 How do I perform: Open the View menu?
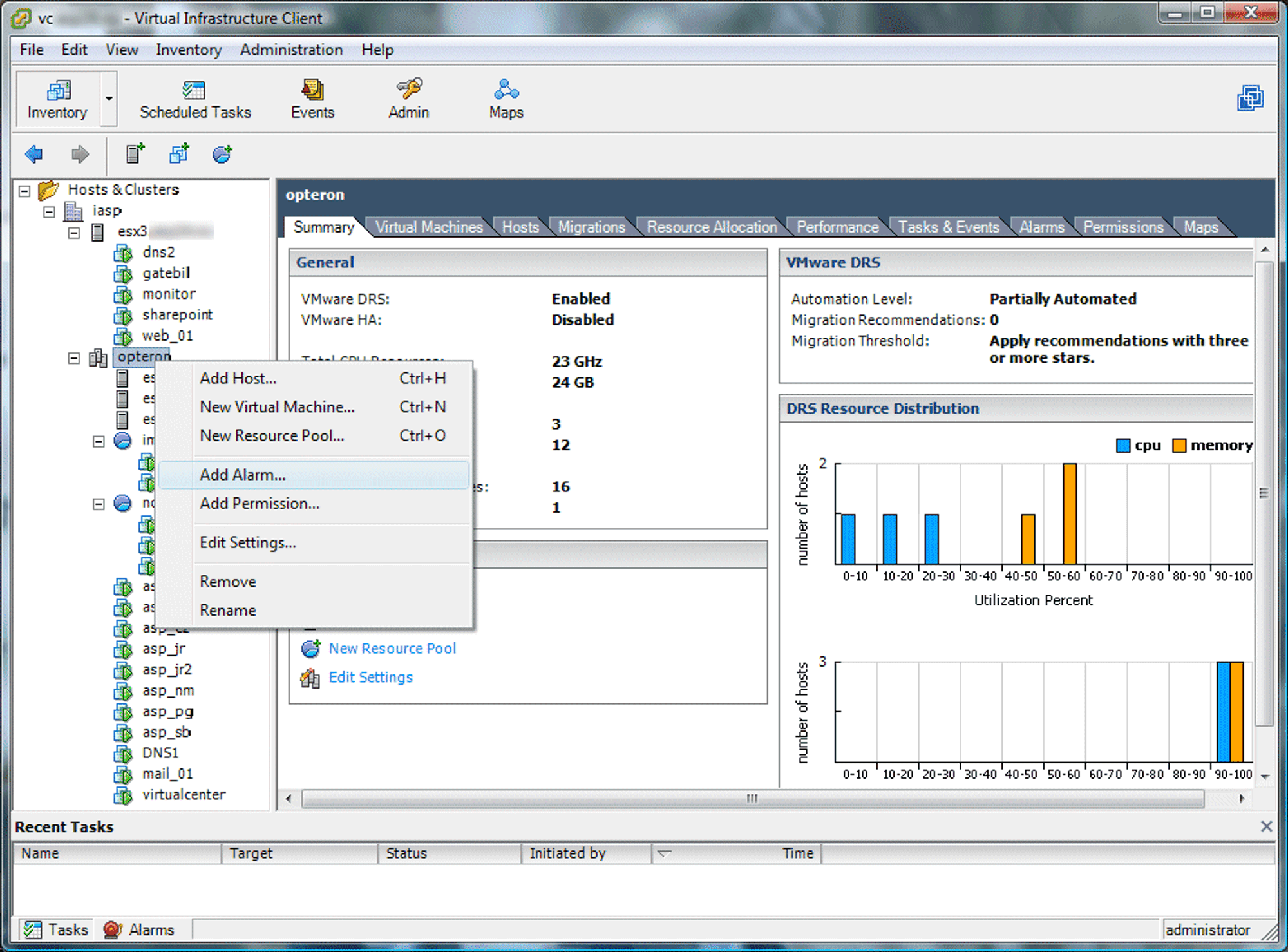coord(122,50)
